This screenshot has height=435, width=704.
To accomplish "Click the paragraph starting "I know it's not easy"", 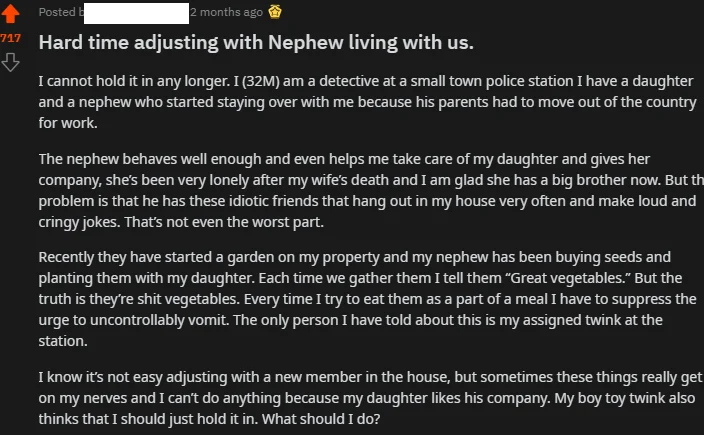I will coord(350,397).
